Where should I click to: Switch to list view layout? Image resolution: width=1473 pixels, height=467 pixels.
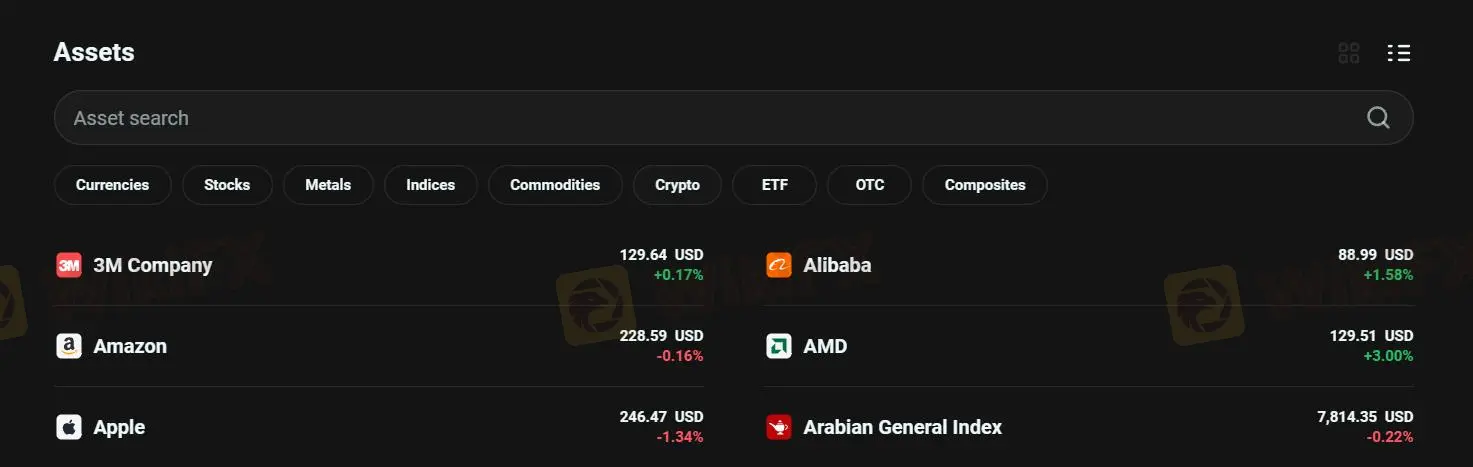(x=1399, y=53)
